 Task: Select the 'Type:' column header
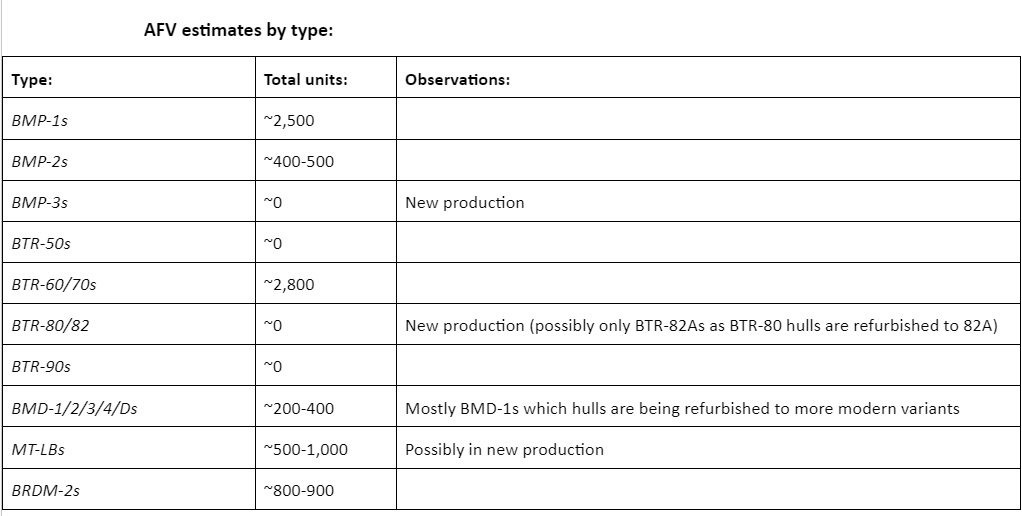(x=32, y=80)
